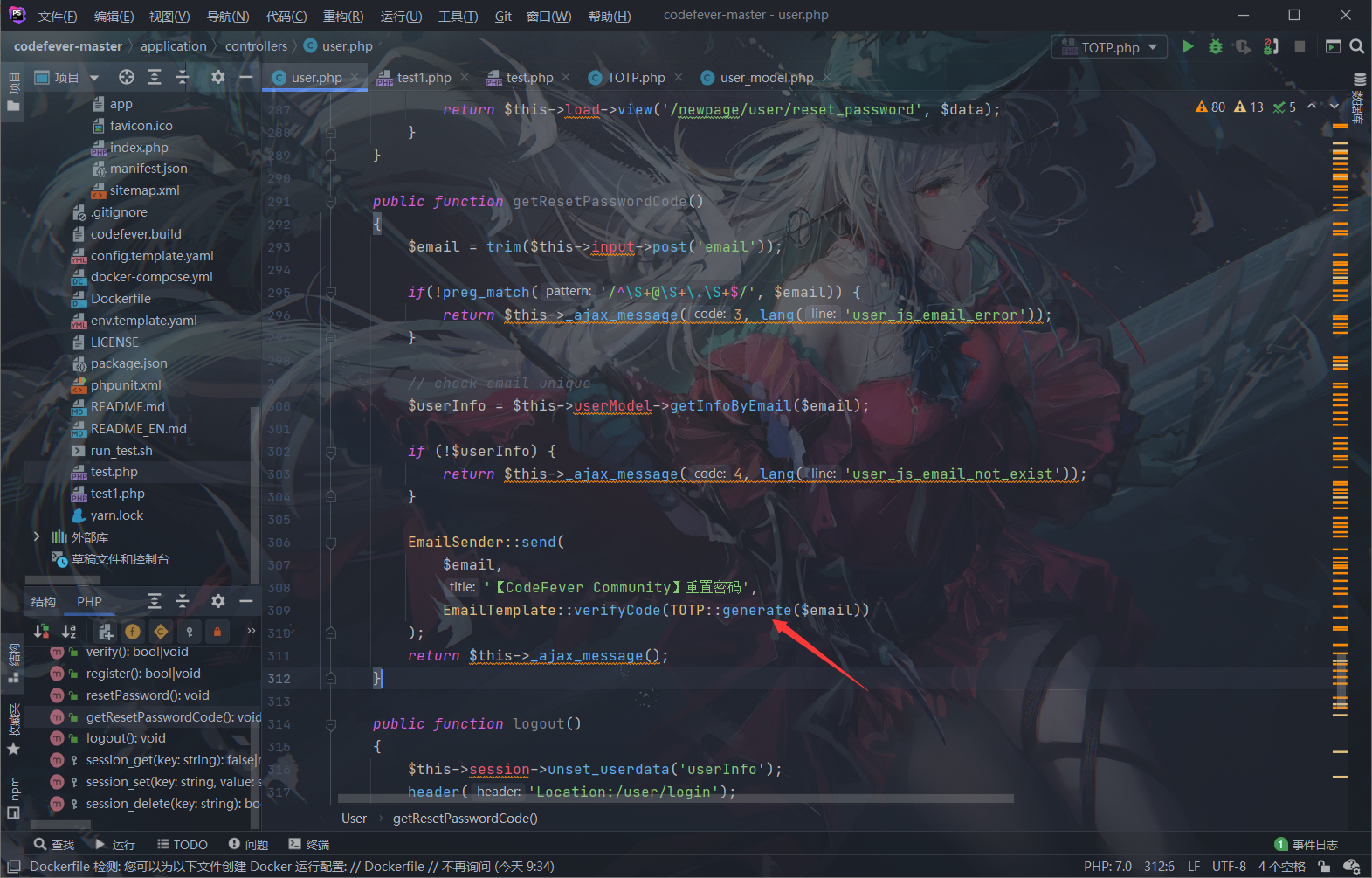Viewport: 1372px width, 878px height.
Task: Go to previous highlighted error arrow
Action: [x=1312, y=107]
